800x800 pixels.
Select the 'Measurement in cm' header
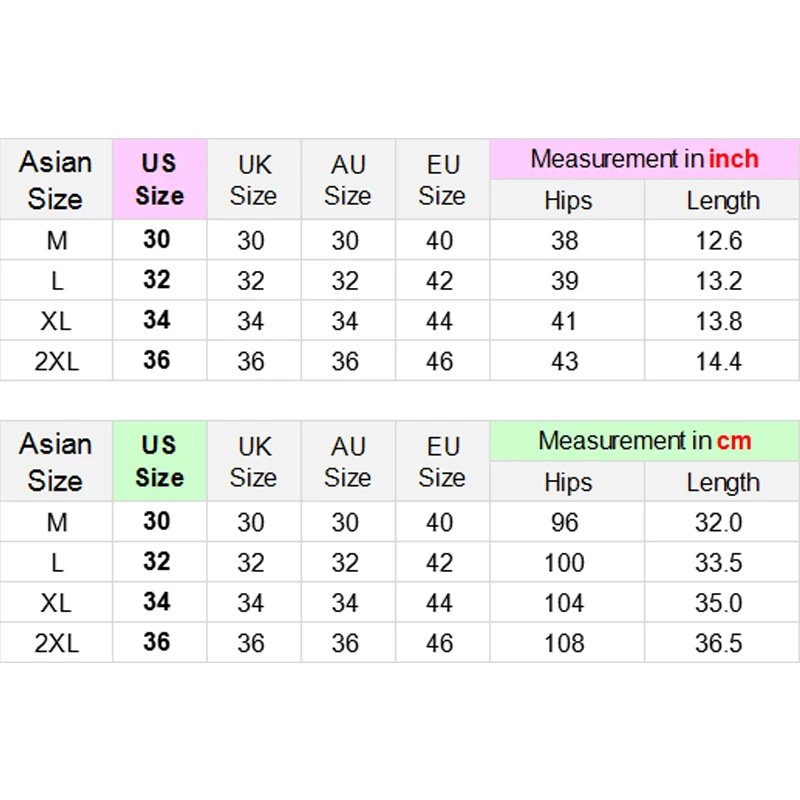644,441
